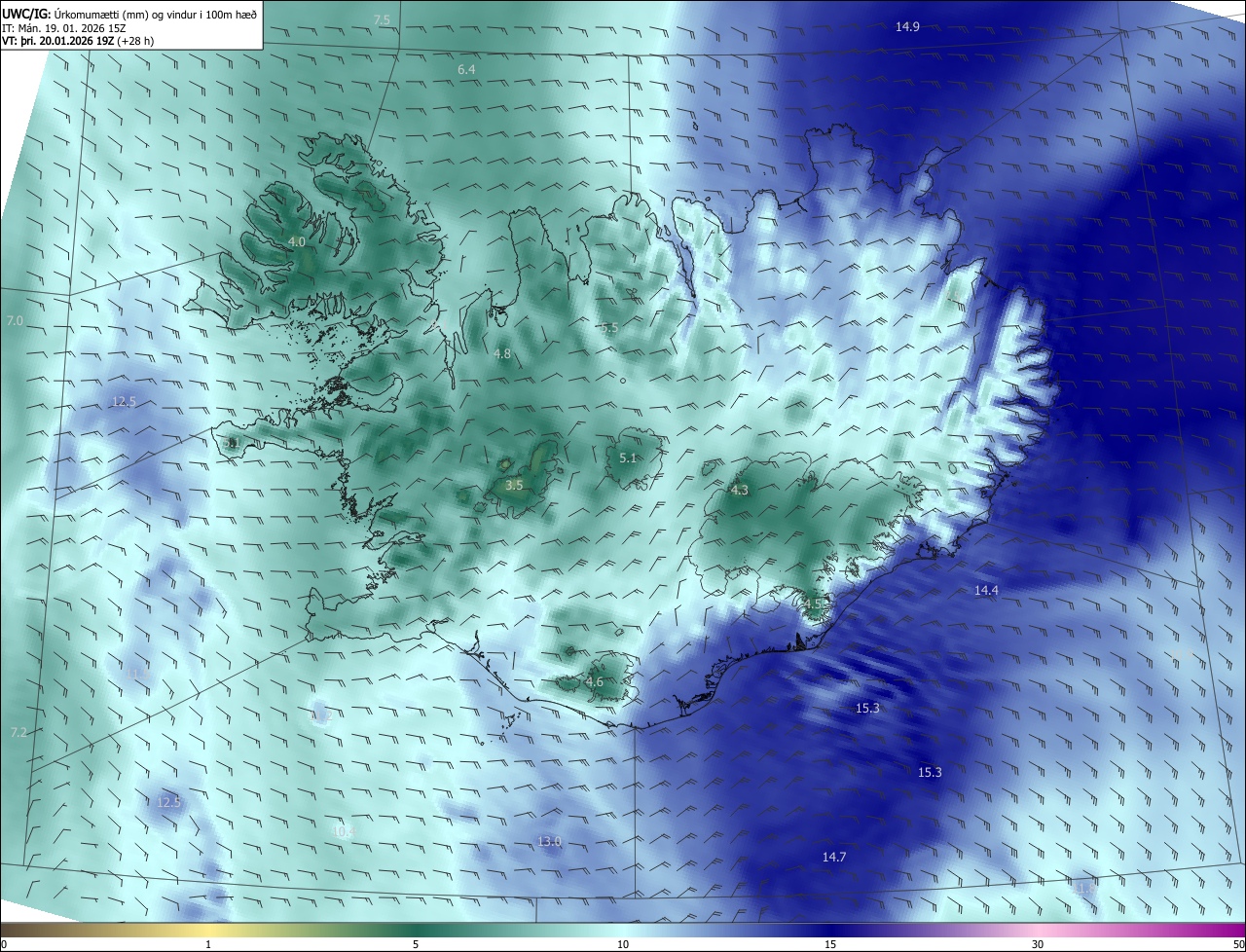Click the color scale tick labeled 15
This screenshot has width=1246, height=952.
(830, 944)
